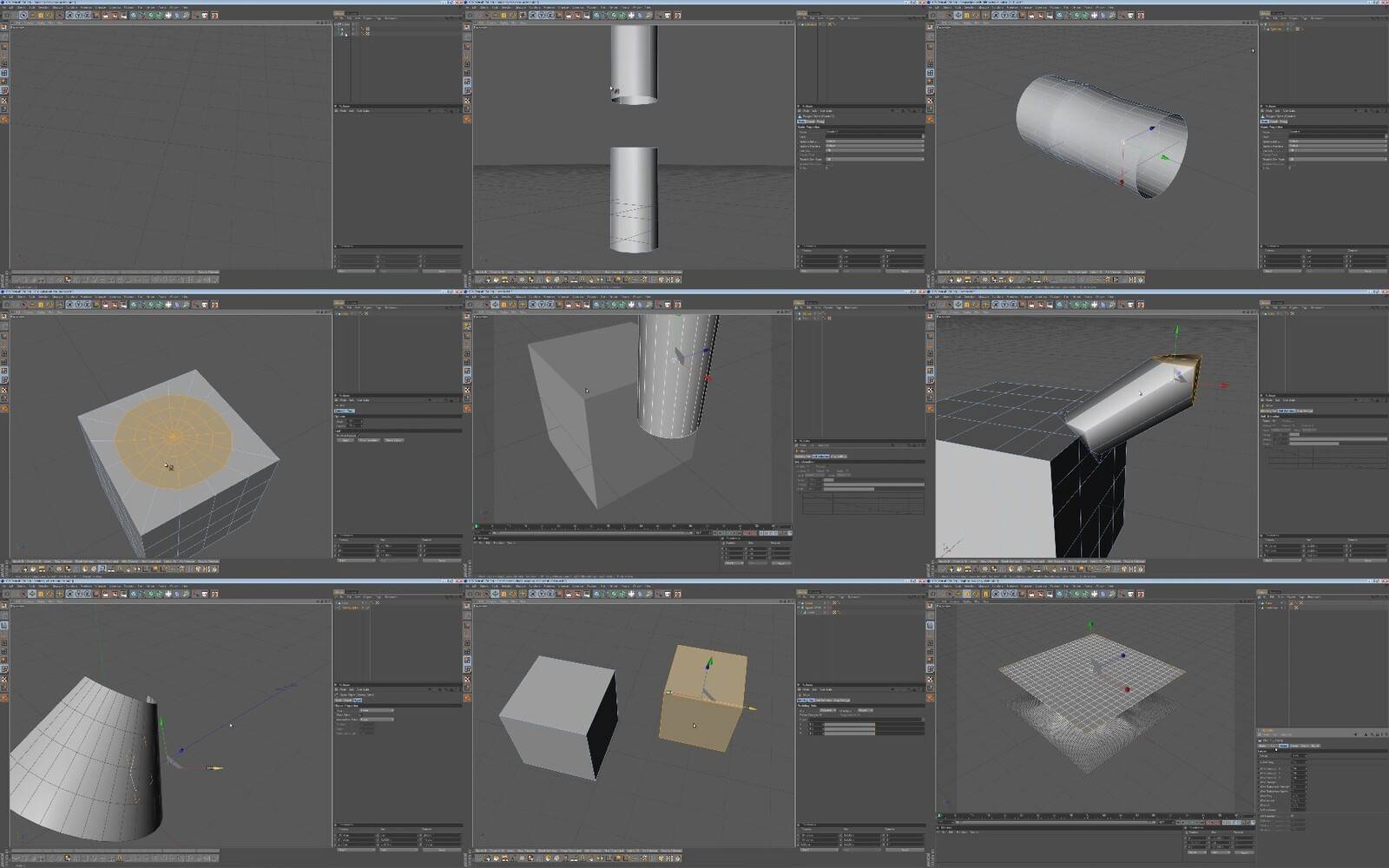
Task: Click the X position field in the empty-viewport window
Action: coord(357,257)
